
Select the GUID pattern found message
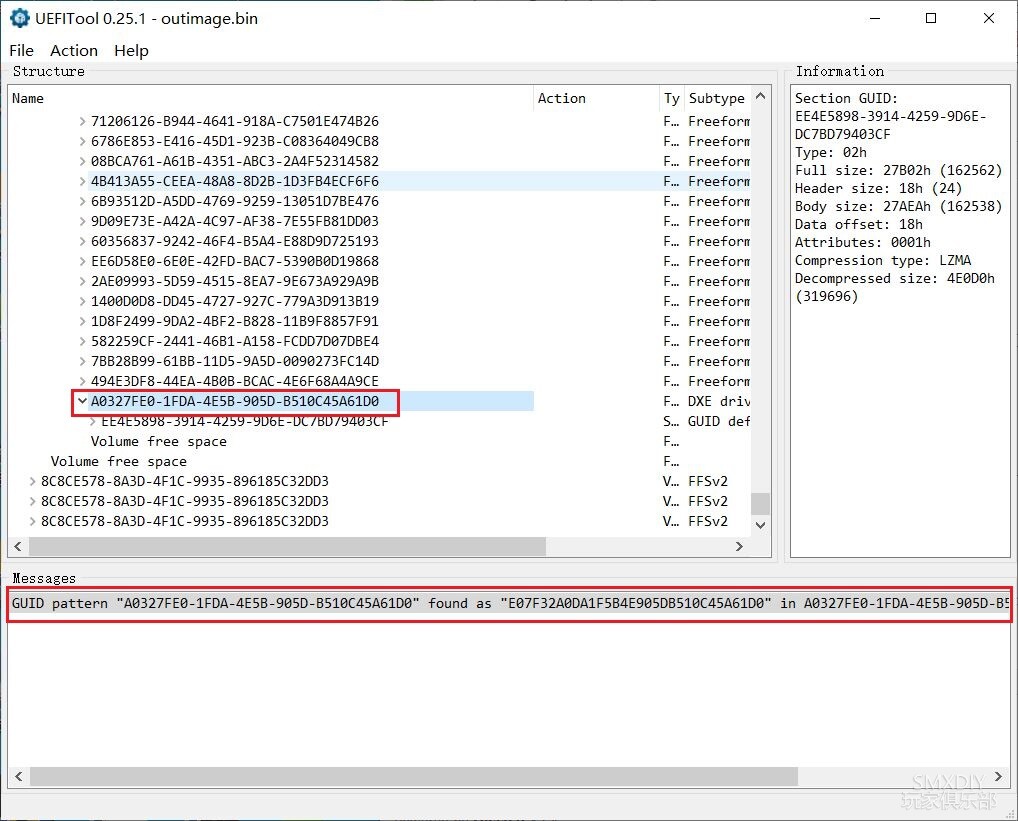pyautogui.click(x=510, y=604)
